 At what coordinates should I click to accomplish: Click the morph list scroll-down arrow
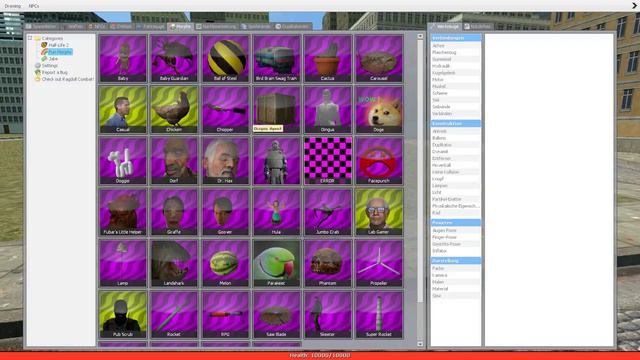420,344
